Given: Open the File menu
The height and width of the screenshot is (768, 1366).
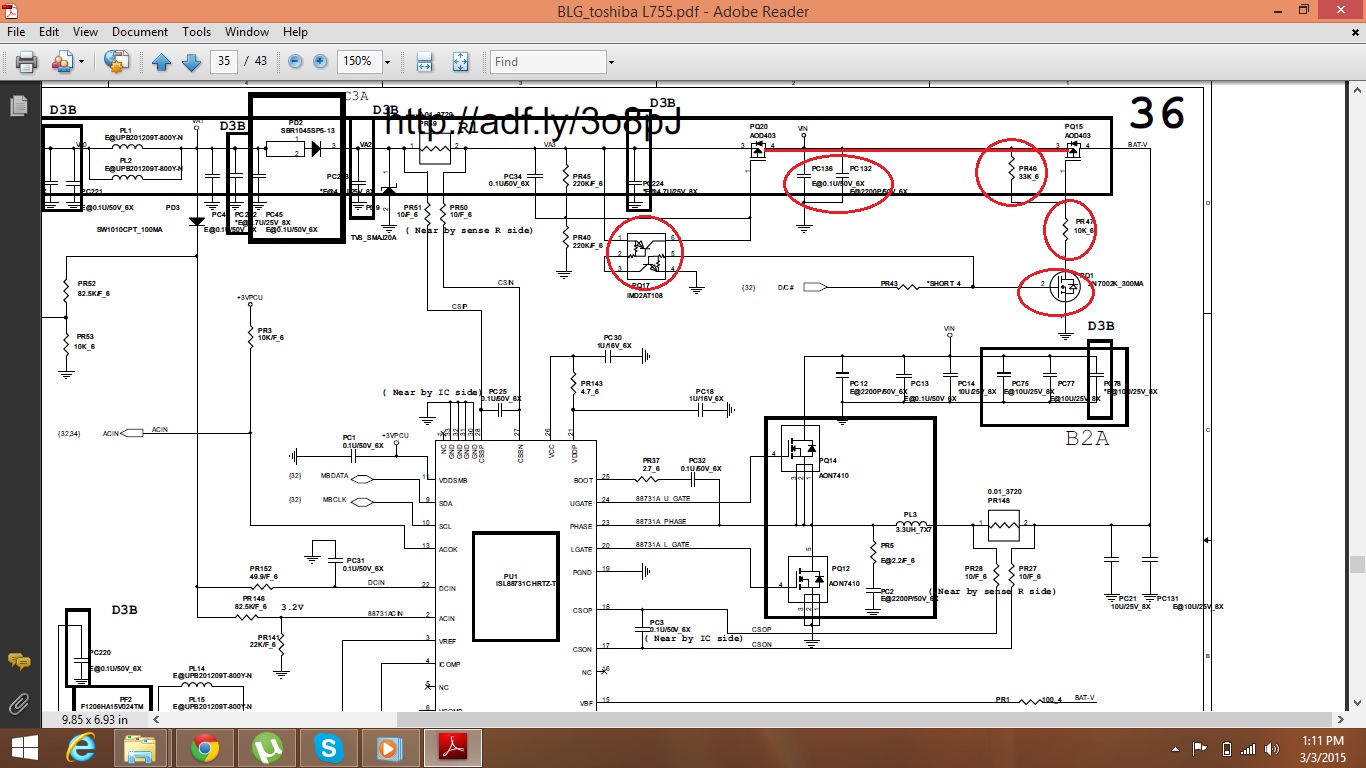Looking at the screenshot, I should pyautogui.click(x=16, y=32).
